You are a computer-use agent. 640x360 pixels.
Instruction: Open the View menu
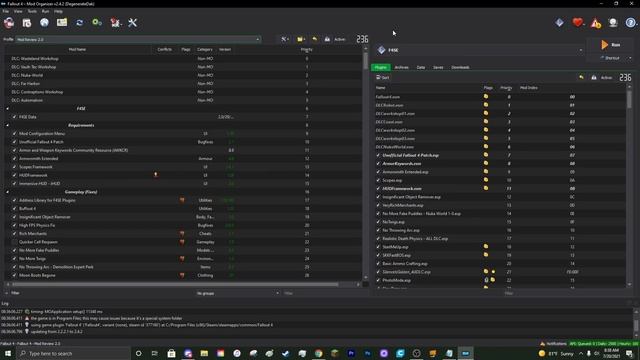pos(18,11)
